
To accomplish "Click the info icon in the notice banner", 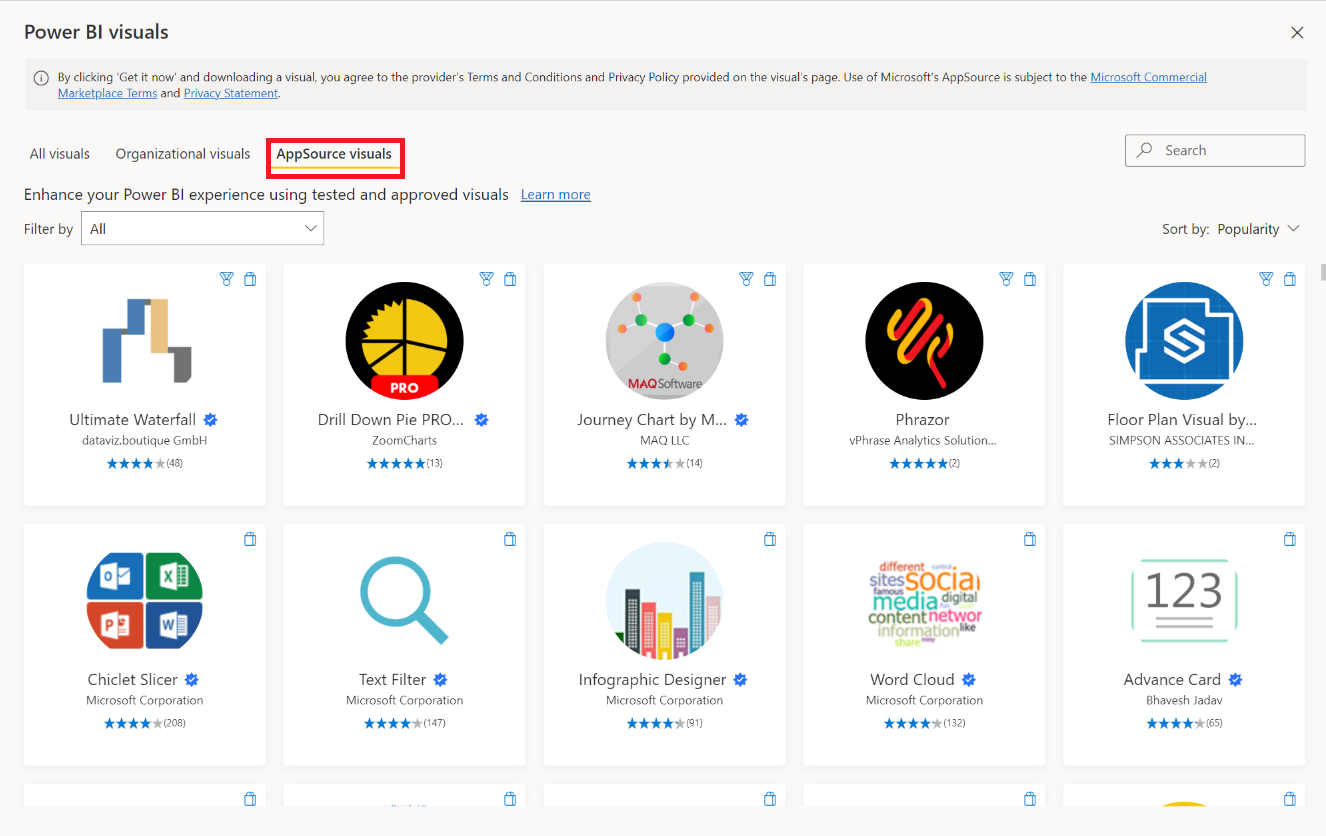I will click(41, 77).
